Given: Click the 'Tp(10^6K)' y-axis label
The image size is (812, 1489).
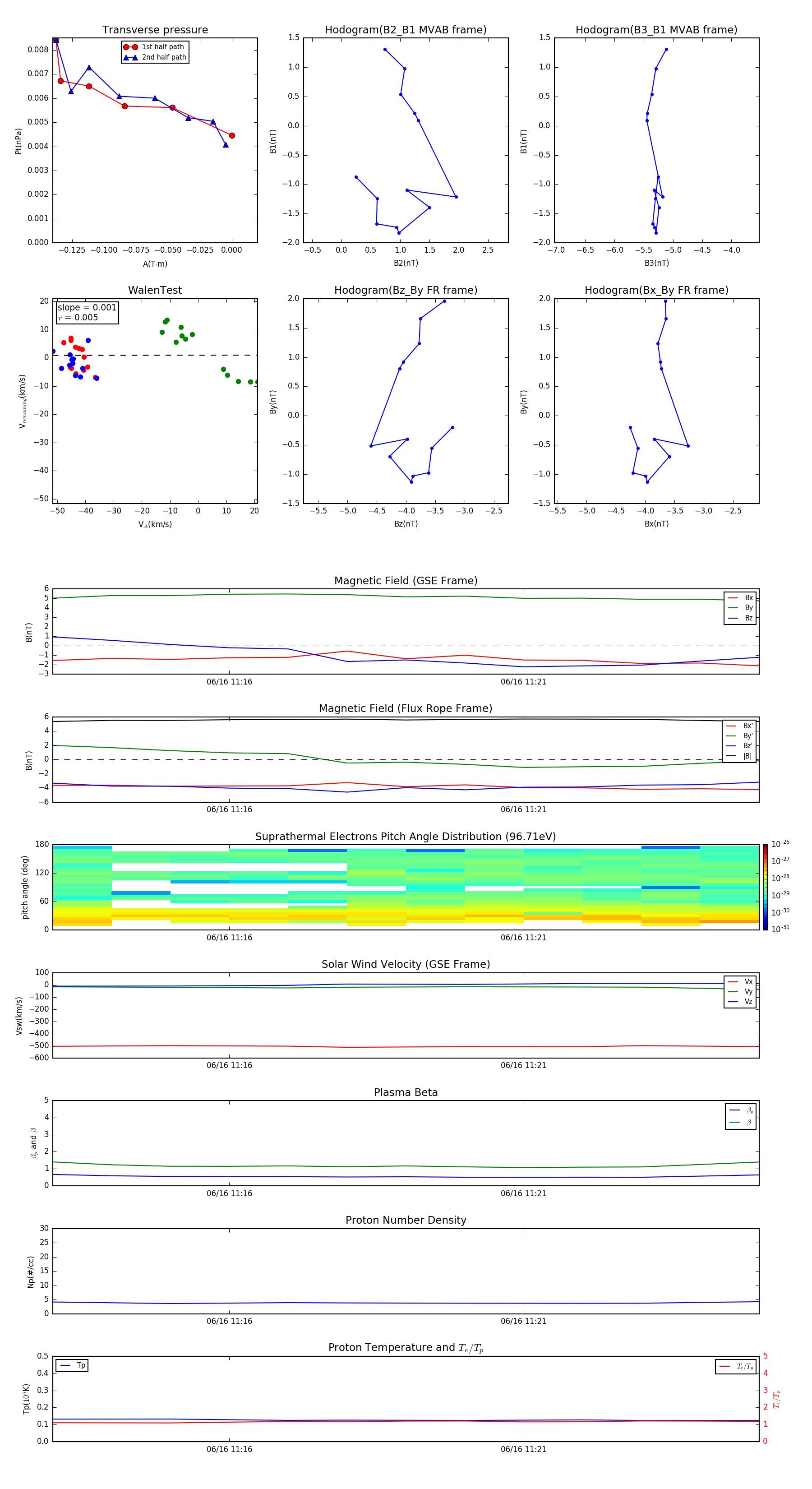Looking at the screenshot, I should 26,1399.
